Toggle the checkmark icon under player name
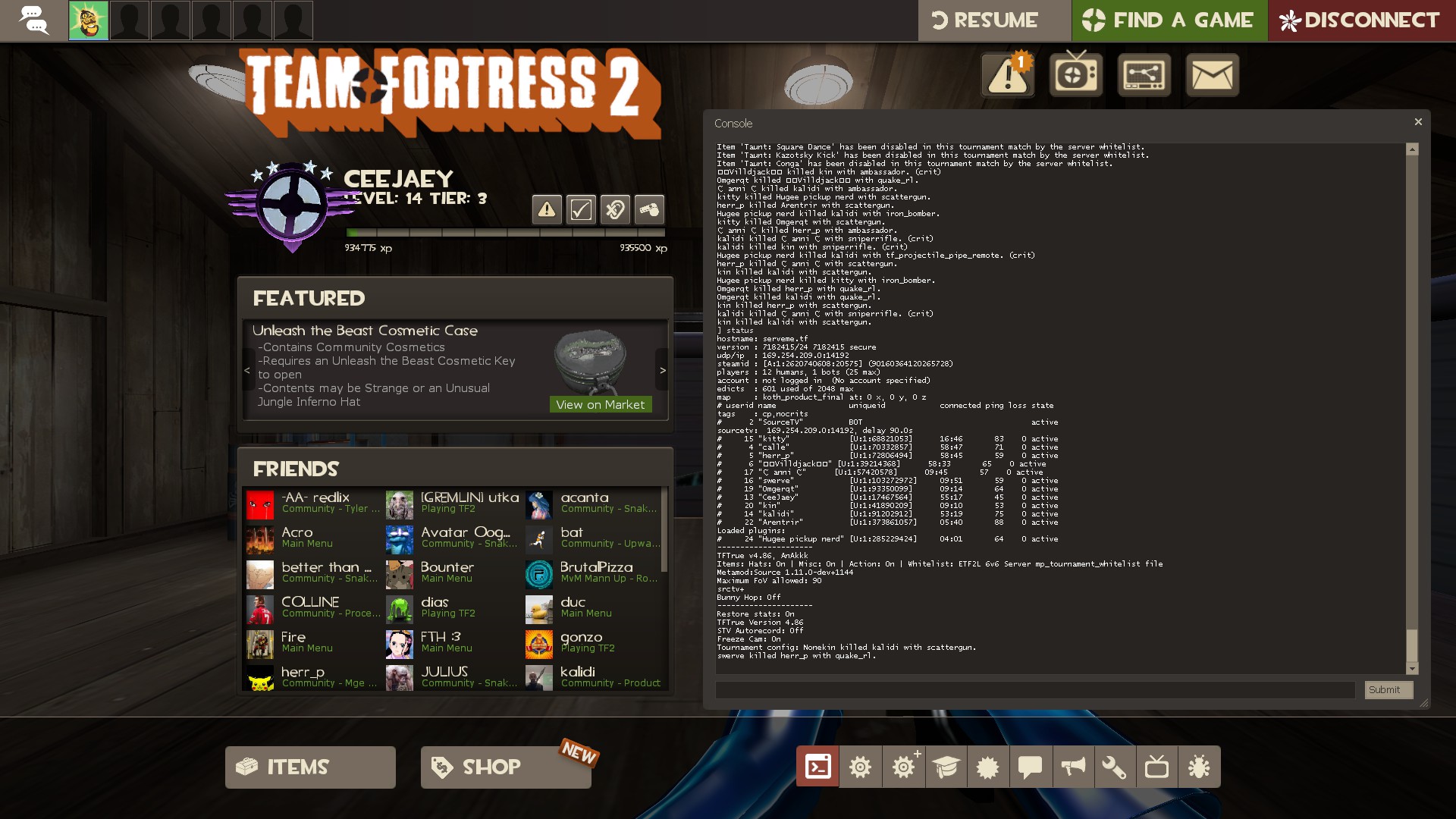The width and height of the screenshot is (1456, 819). [581, 209]
